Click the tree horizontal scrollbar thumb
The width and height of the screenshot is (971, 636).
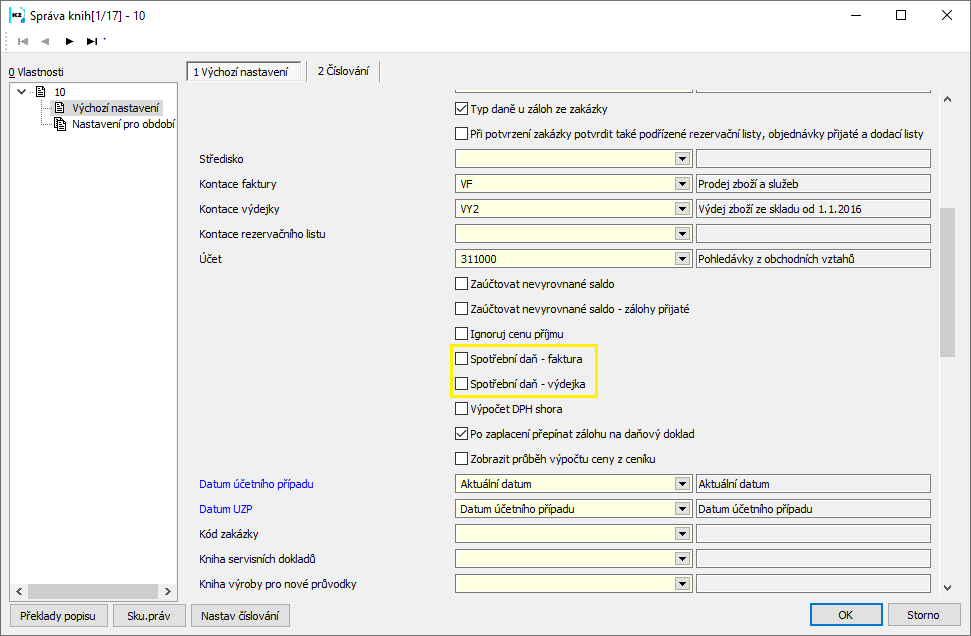(93, 591)
